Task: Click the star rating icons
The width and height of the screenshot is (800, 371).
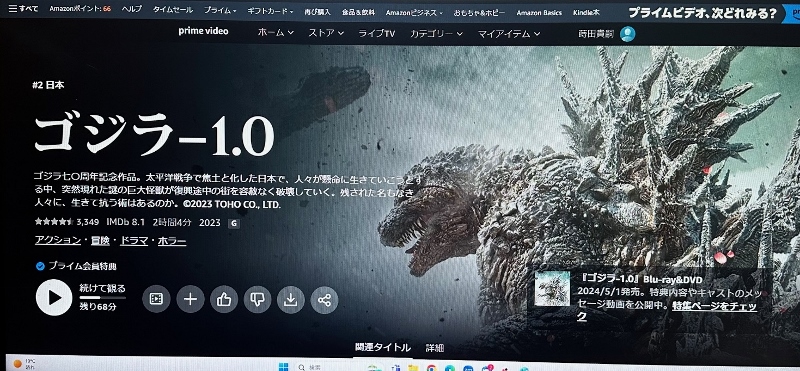Action: point(54,222)
